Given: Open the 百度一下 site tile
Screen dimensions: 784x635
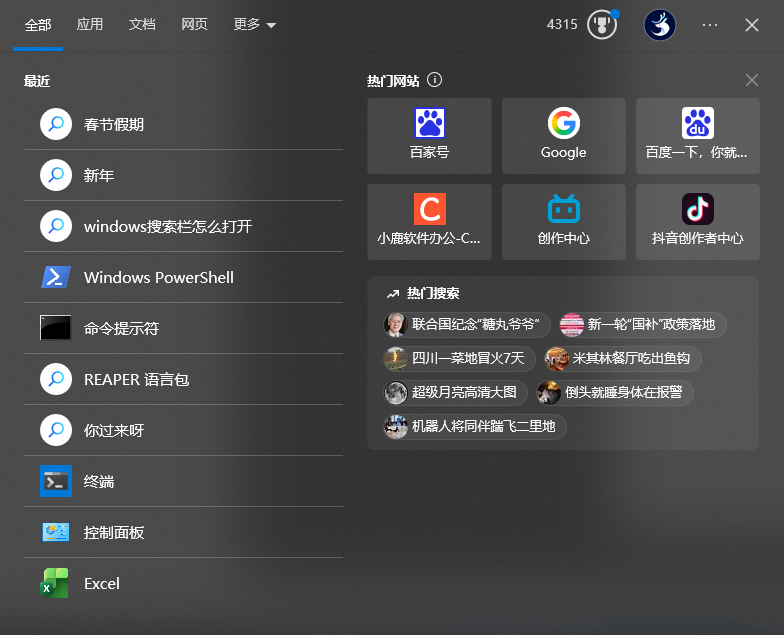Looking at the screenshot, I should tap(698, 136).
